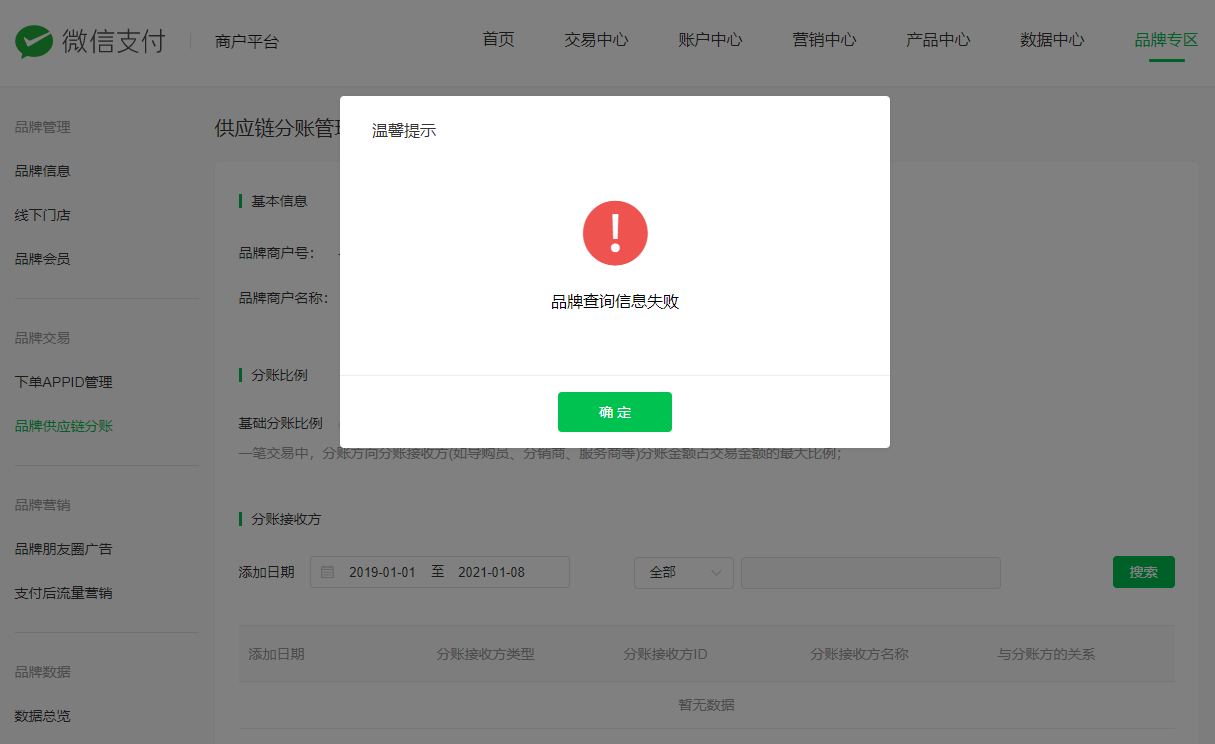Image resolution: width=1215 pixels, height=744 pixels.
Task: Click the green 确定 confirm button
Action: pos(615,412)
